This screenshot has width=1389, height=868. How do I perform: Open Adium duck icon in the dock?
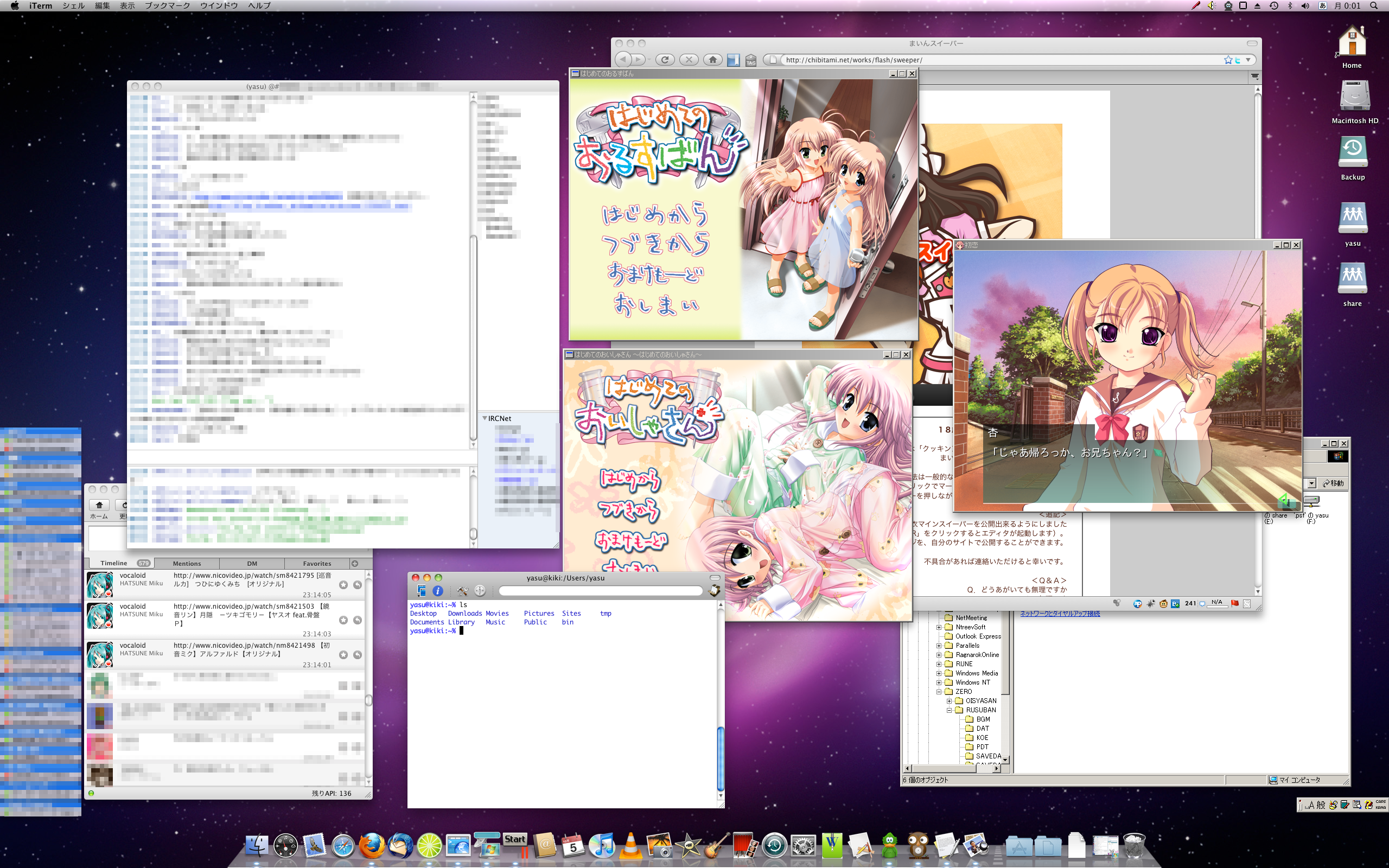[x=889, y=846]
